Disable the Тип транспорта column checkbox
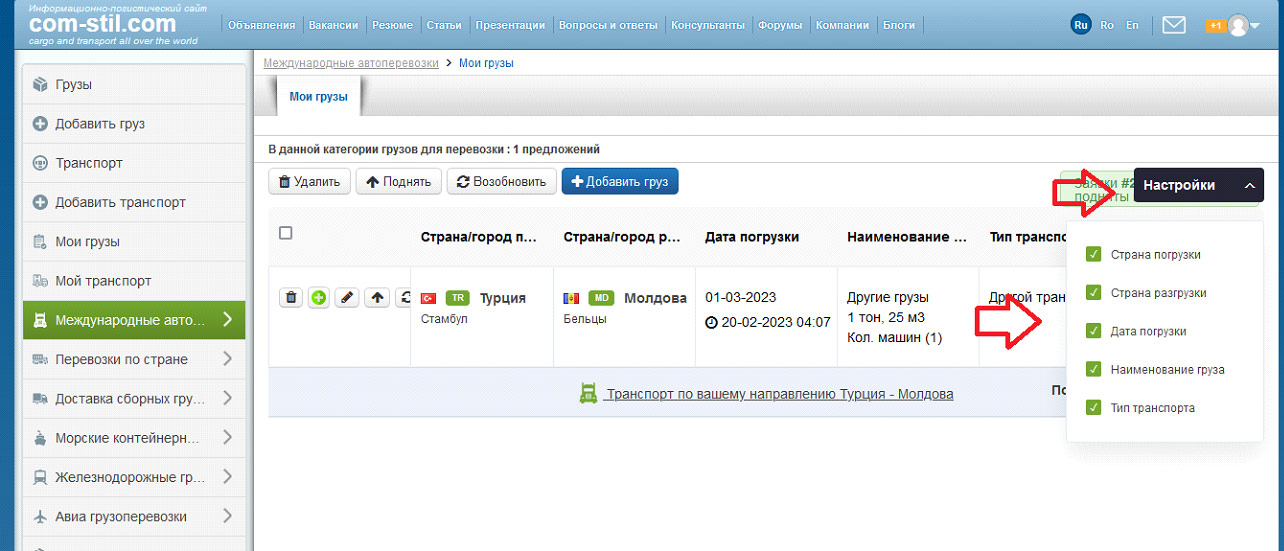The image size is (1284, 551). (1093, 408)
